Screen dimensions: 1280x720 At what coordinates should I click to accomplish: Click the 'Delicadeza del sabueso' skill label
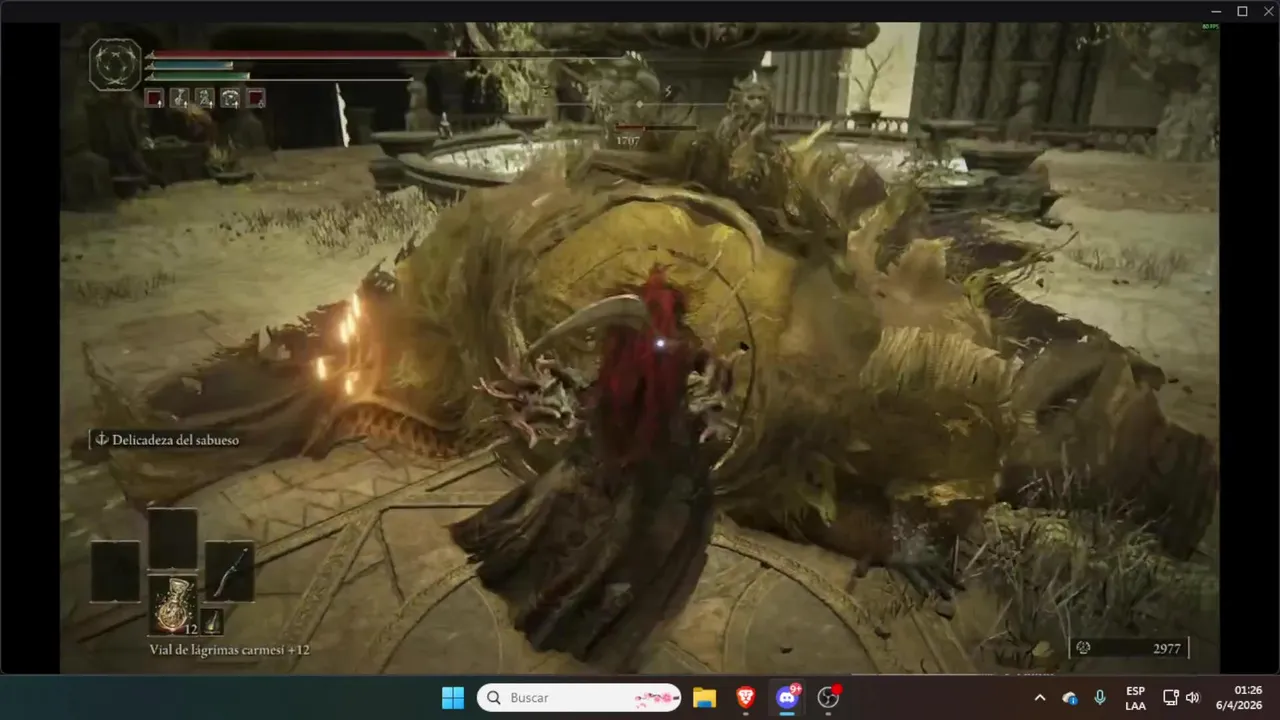(x=176, y=440)
